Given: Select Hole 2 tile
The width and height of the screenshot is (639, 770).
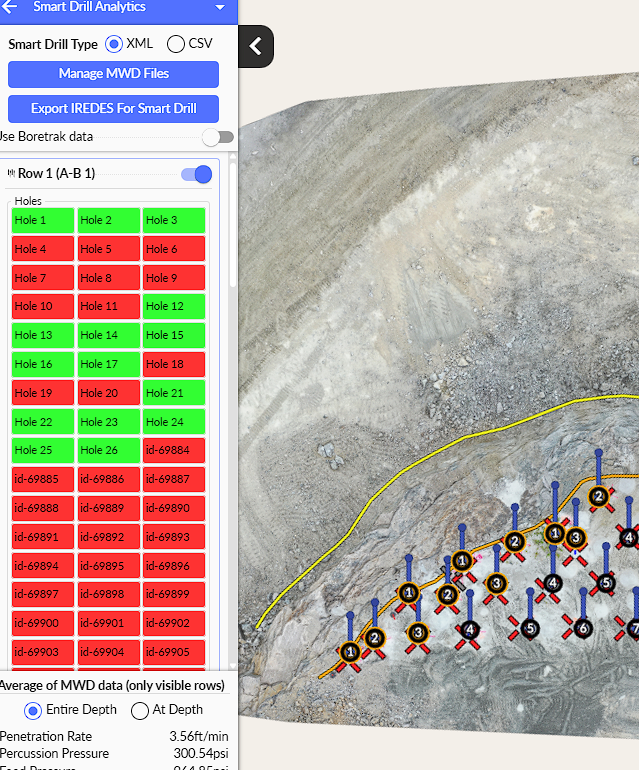Looking at the screenshot, I should tap(109, 220).
